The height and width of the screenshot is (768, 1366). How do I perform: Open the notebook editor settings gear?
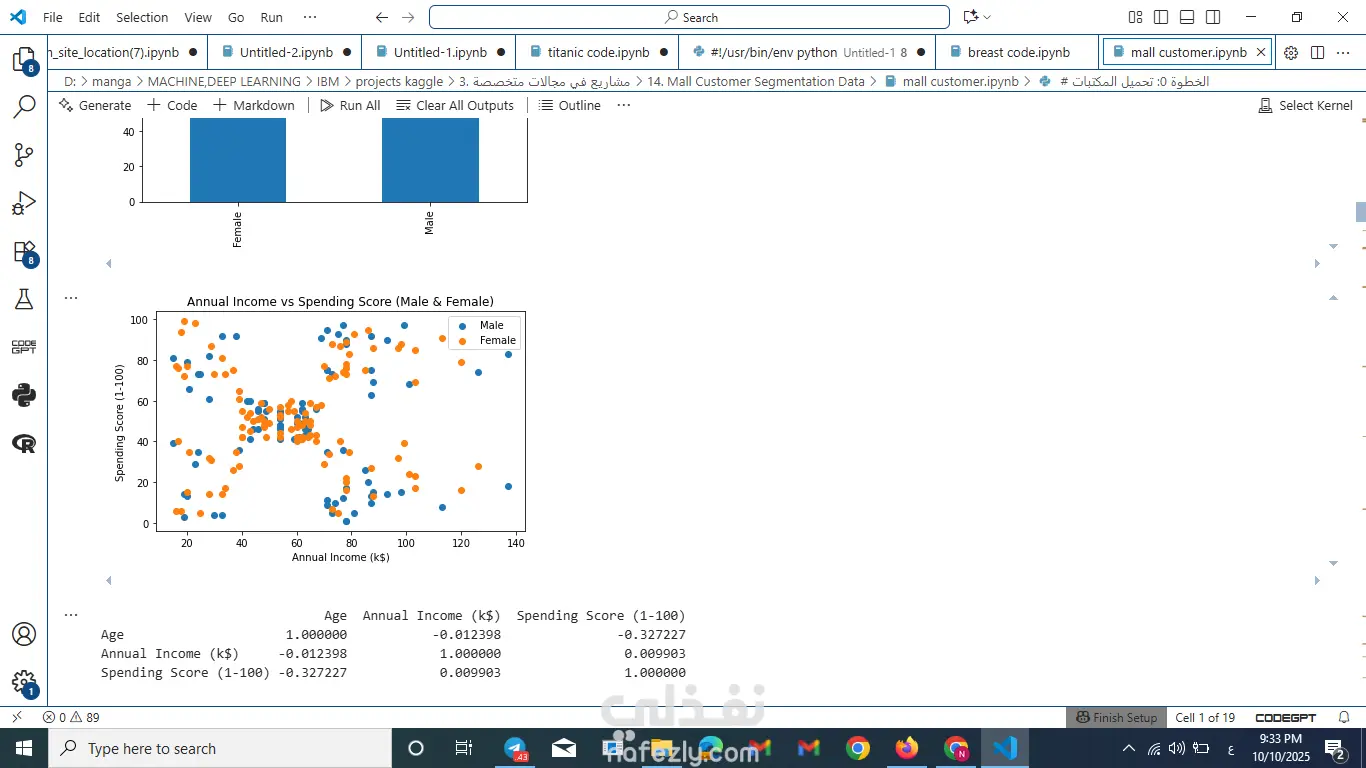[x=1291, y=52]
